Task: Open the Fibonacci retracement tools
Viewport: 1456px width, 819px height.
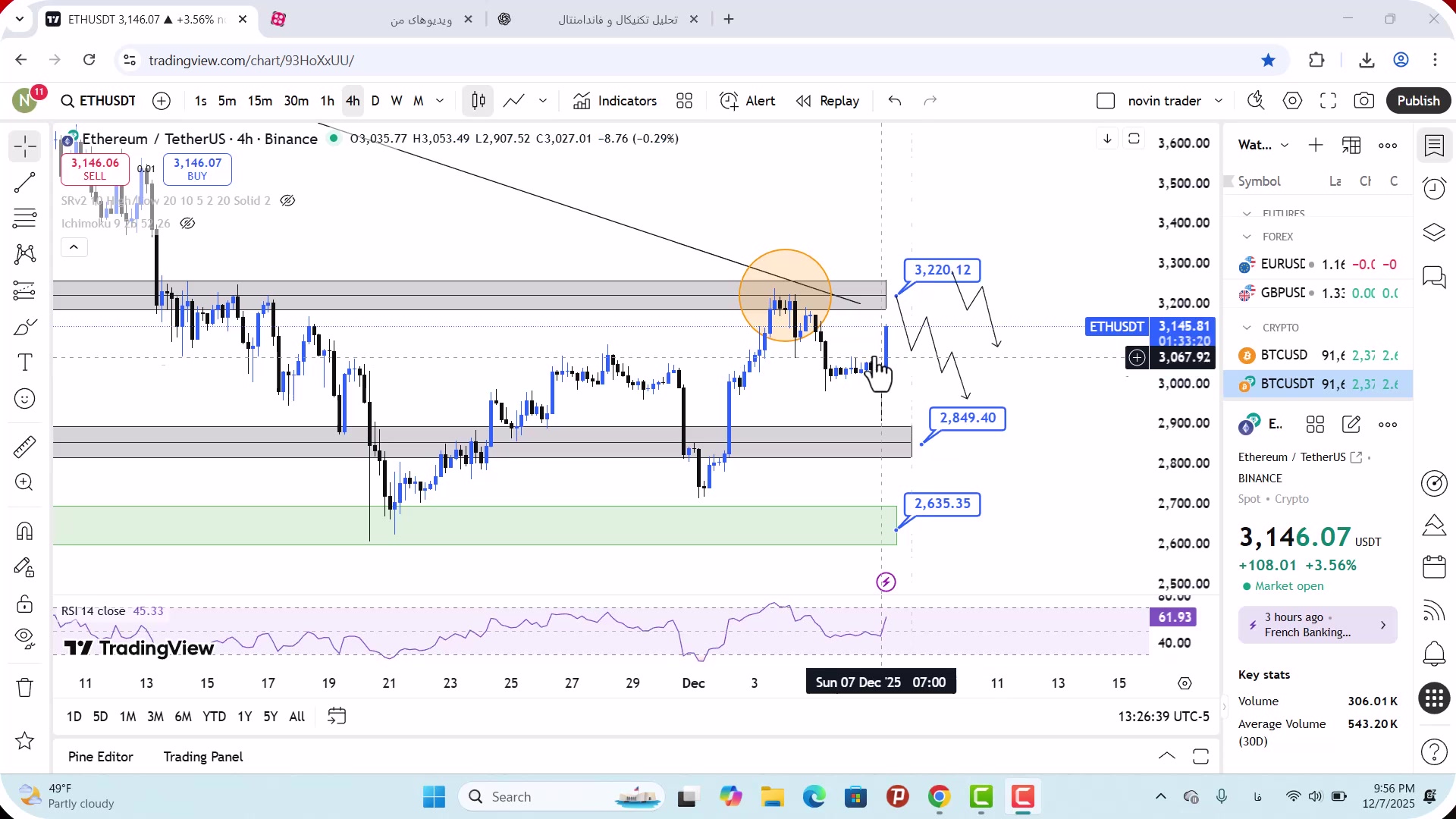Action: tap(25, 218)
